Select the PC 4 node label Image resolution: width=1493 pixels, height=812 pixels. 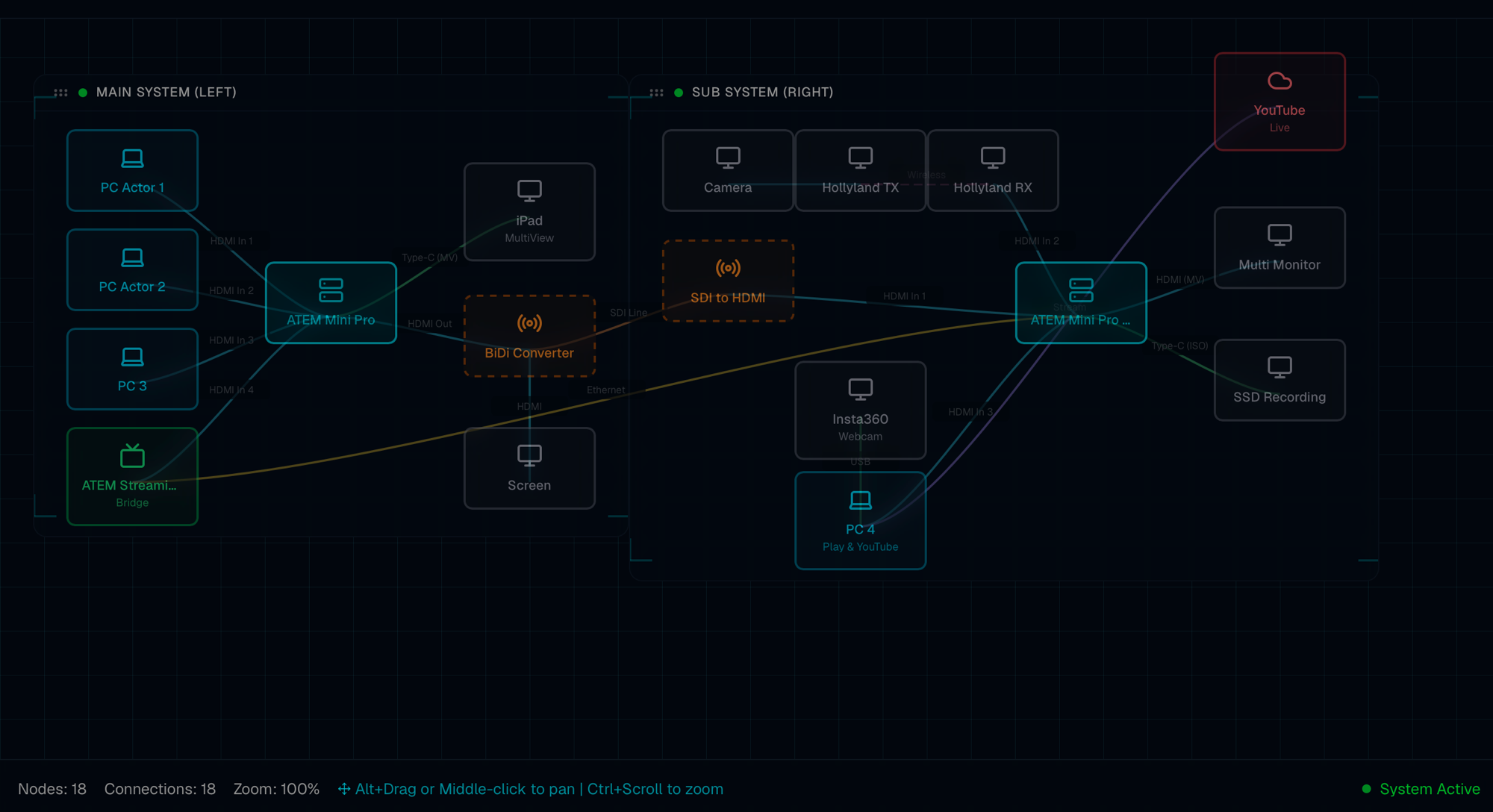(860, 529)
